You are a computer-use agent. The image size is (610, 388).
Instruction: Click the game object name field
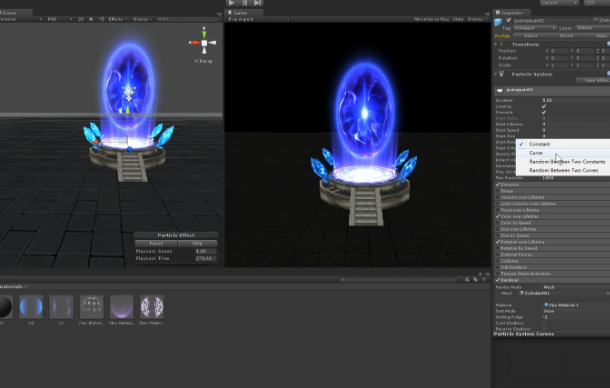point(551,20)
